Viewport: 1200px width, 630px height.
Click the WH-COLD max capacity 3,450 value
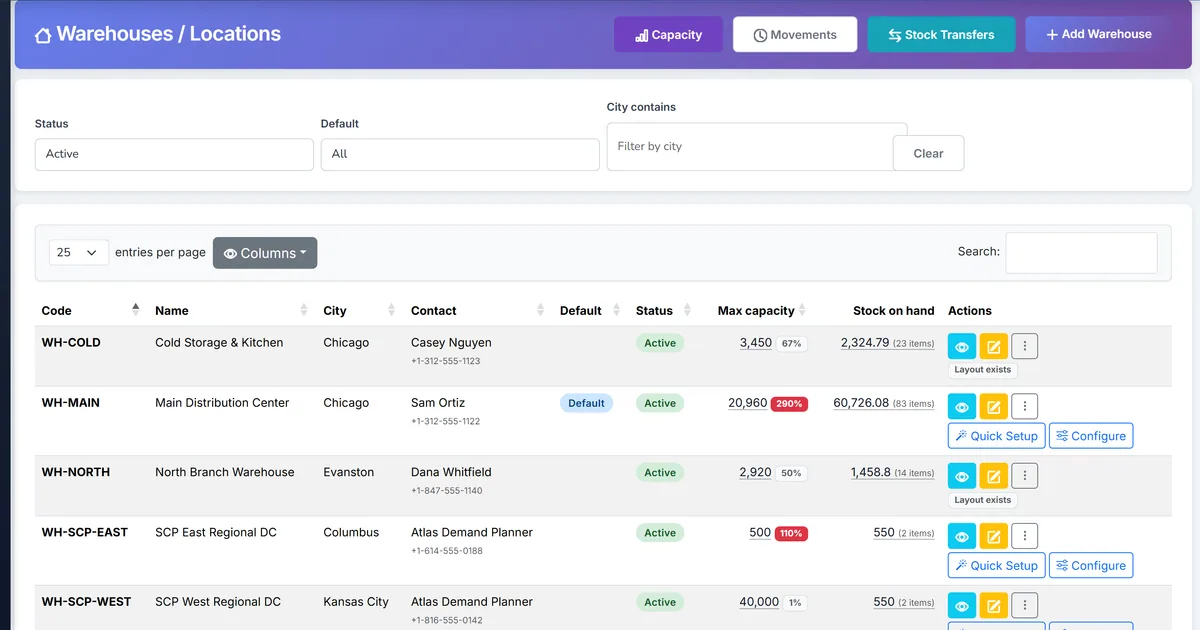pos(756,343)
